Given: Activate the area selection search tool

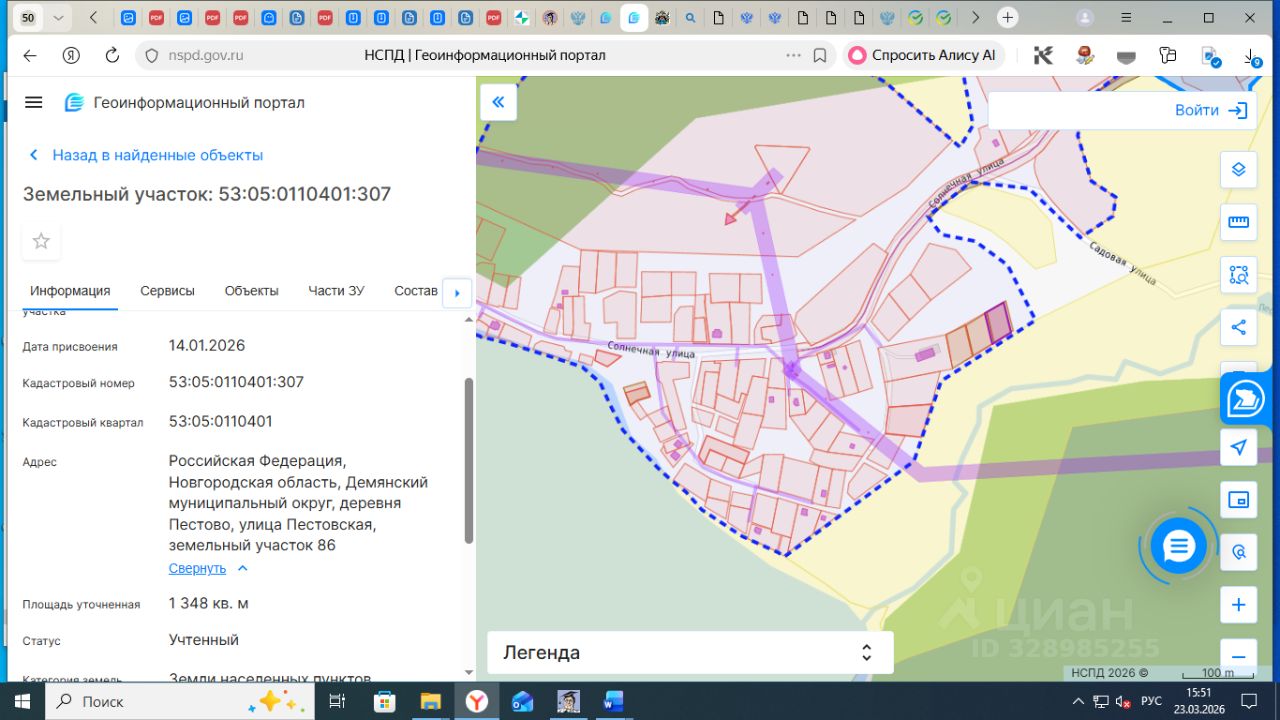Looking at the screenshot, I should click(x=1238, y=275).
